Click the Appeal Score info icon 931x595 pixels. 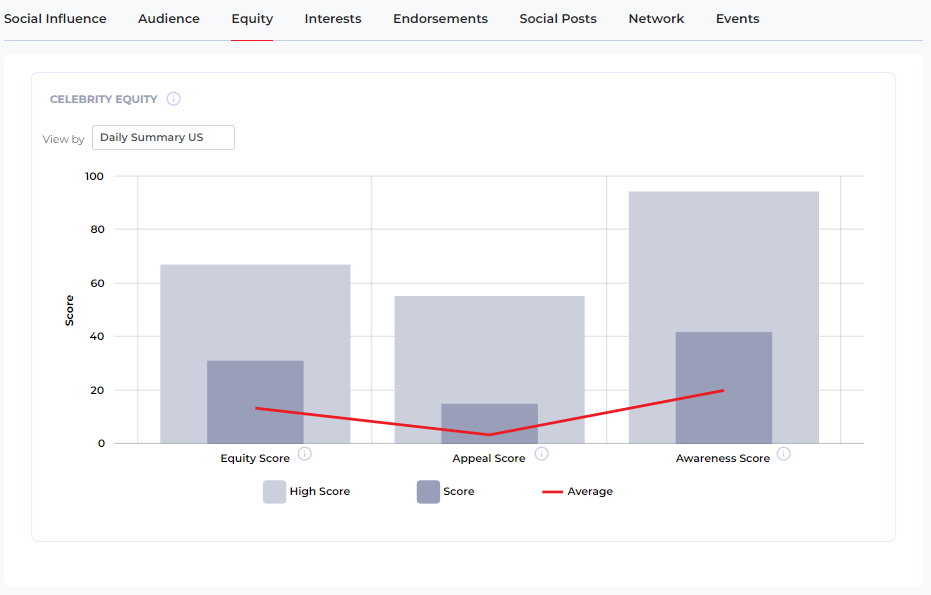click(542, 454)
